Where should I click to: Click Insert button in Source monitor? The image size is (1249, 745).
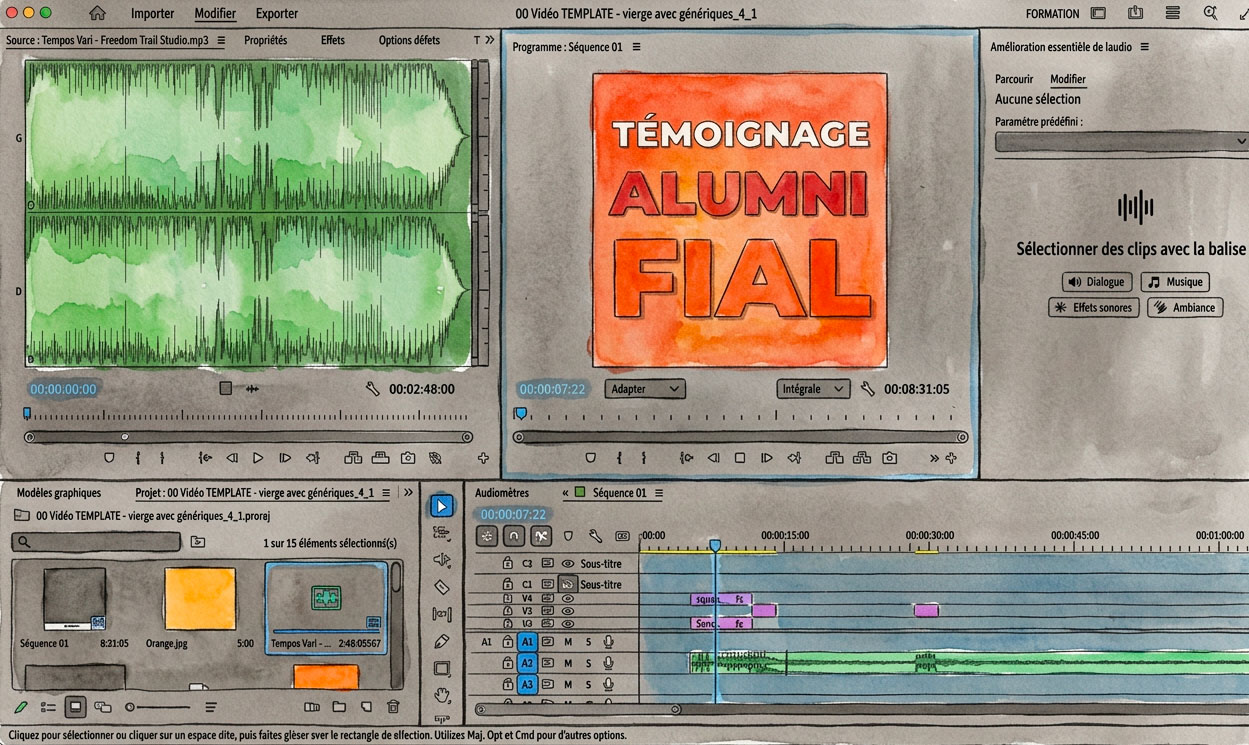353,458
